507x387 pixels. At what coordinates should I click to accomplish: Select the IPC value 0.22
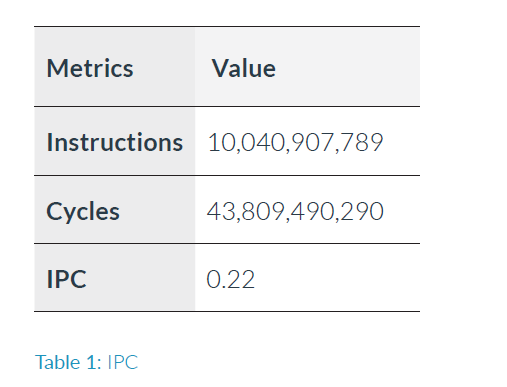[x=230, y=279]
